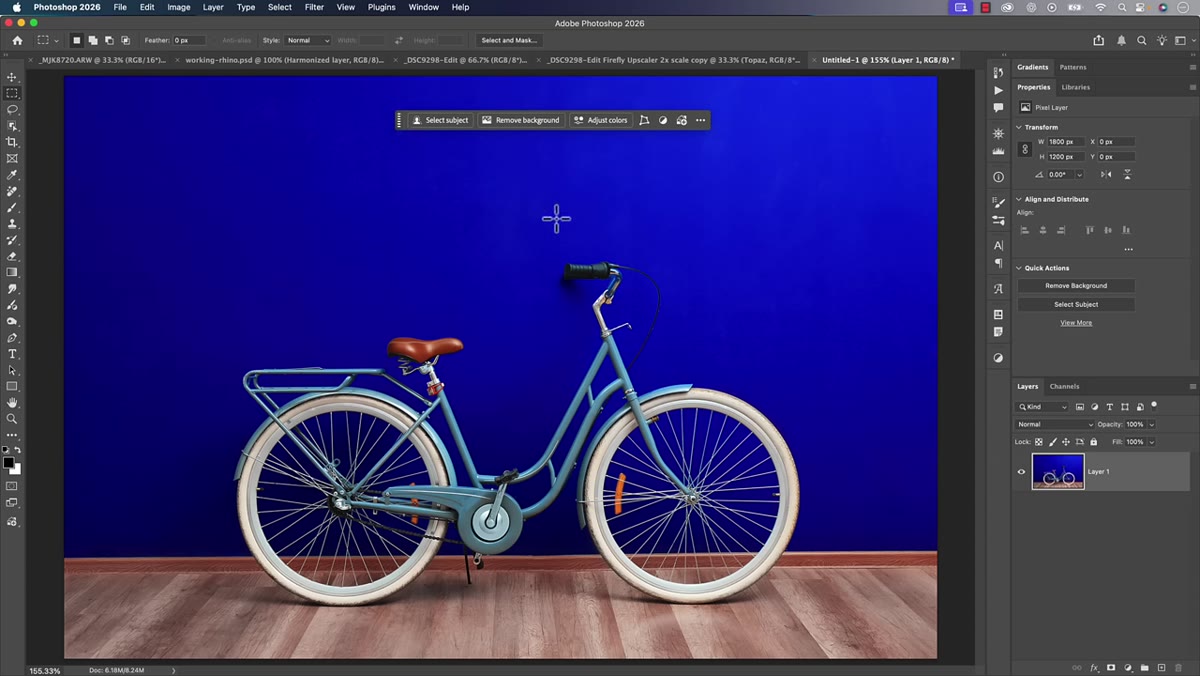The height and width of the screenshot is (676, 1200).
Task: Select the Hand tool
Action: click(12, 403)
